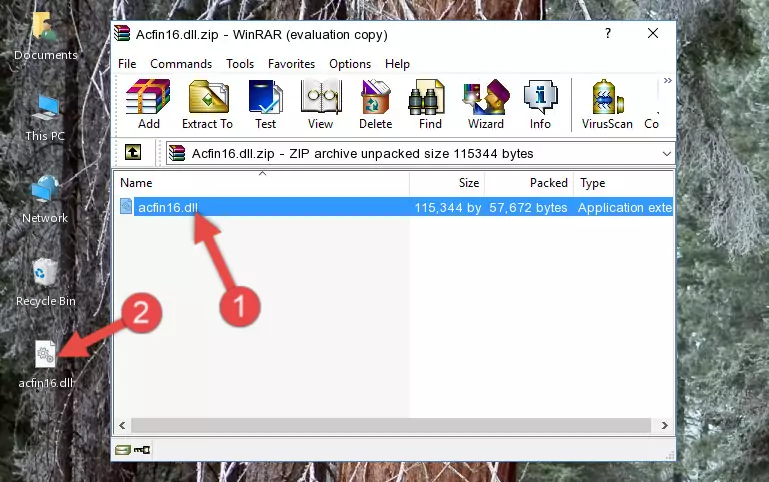Viewport: 769px width, 482px height.
Task: Sort by the Type column header
Action: click(624, 182)
